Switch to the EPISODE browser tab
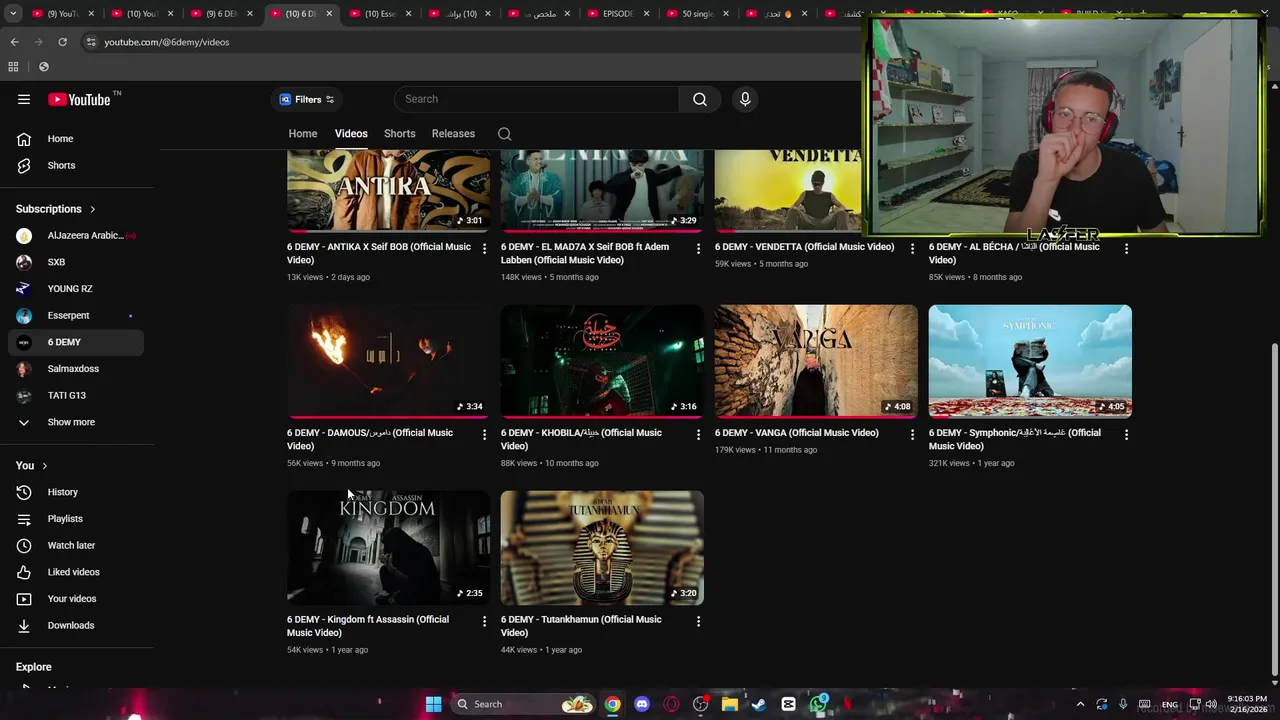The height and width of the screenshot is (720, 1280). click(x=618, y=14)
